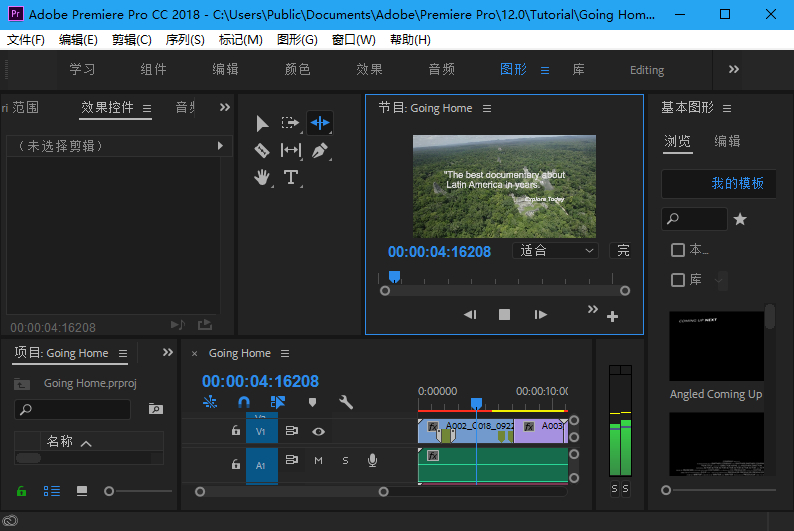Mute the A1 audio track

pyautogui.click(x=318, y=460)
